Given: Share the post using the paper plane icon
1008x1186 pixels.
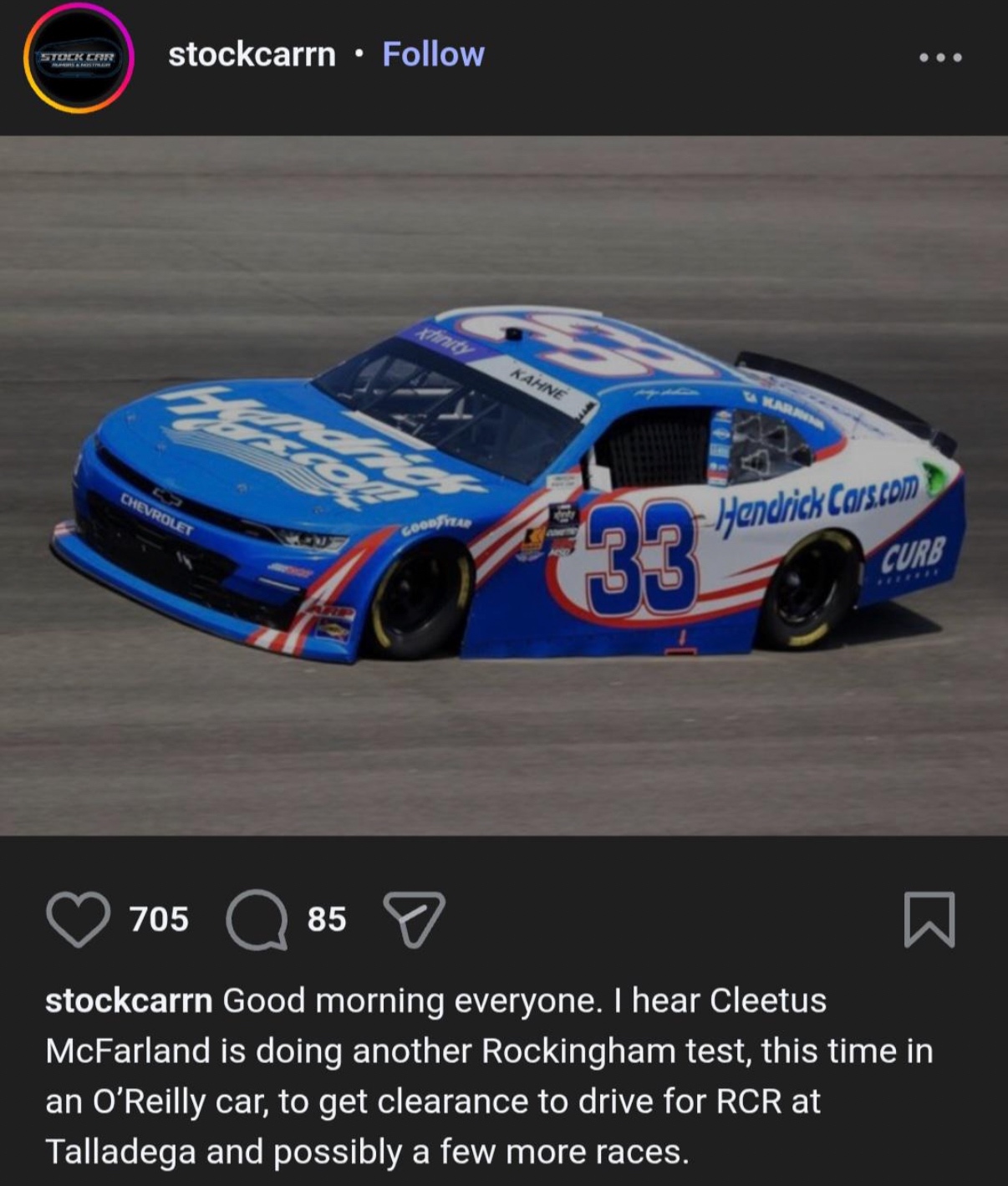Looking at the screenshot, I should (414, 919).
